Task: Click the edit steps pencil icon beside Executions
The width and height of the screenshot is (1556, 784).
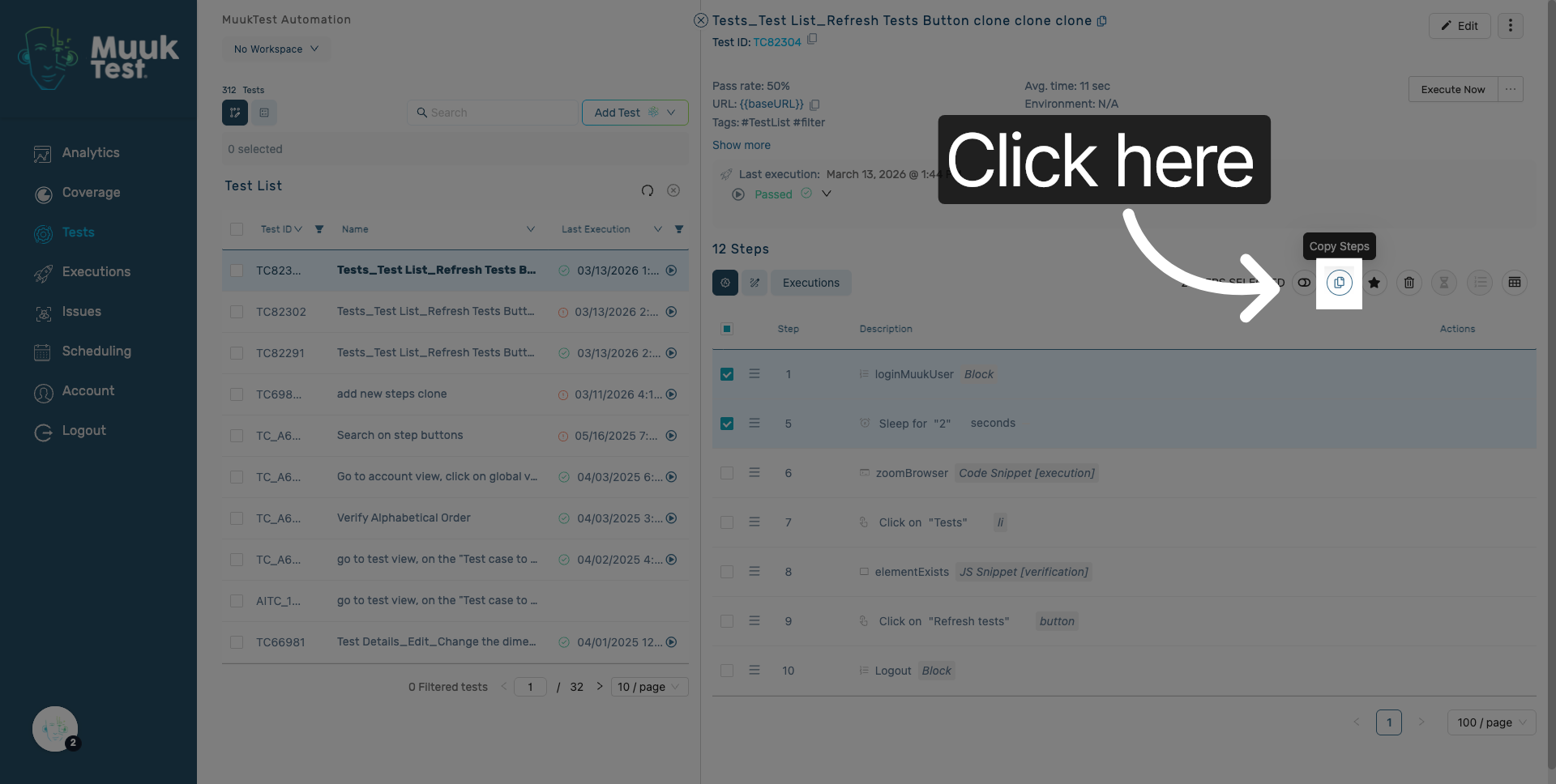Action: click(754, 283)
